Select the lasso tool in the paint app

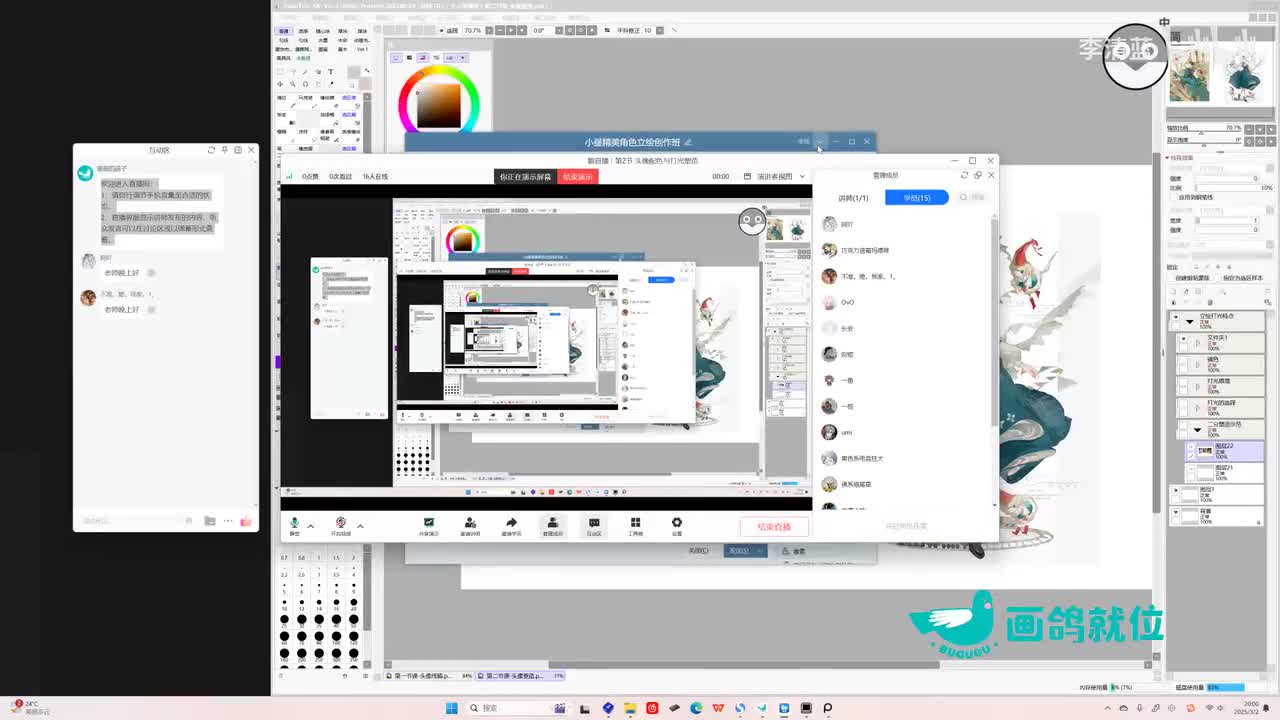pos(294,72)
